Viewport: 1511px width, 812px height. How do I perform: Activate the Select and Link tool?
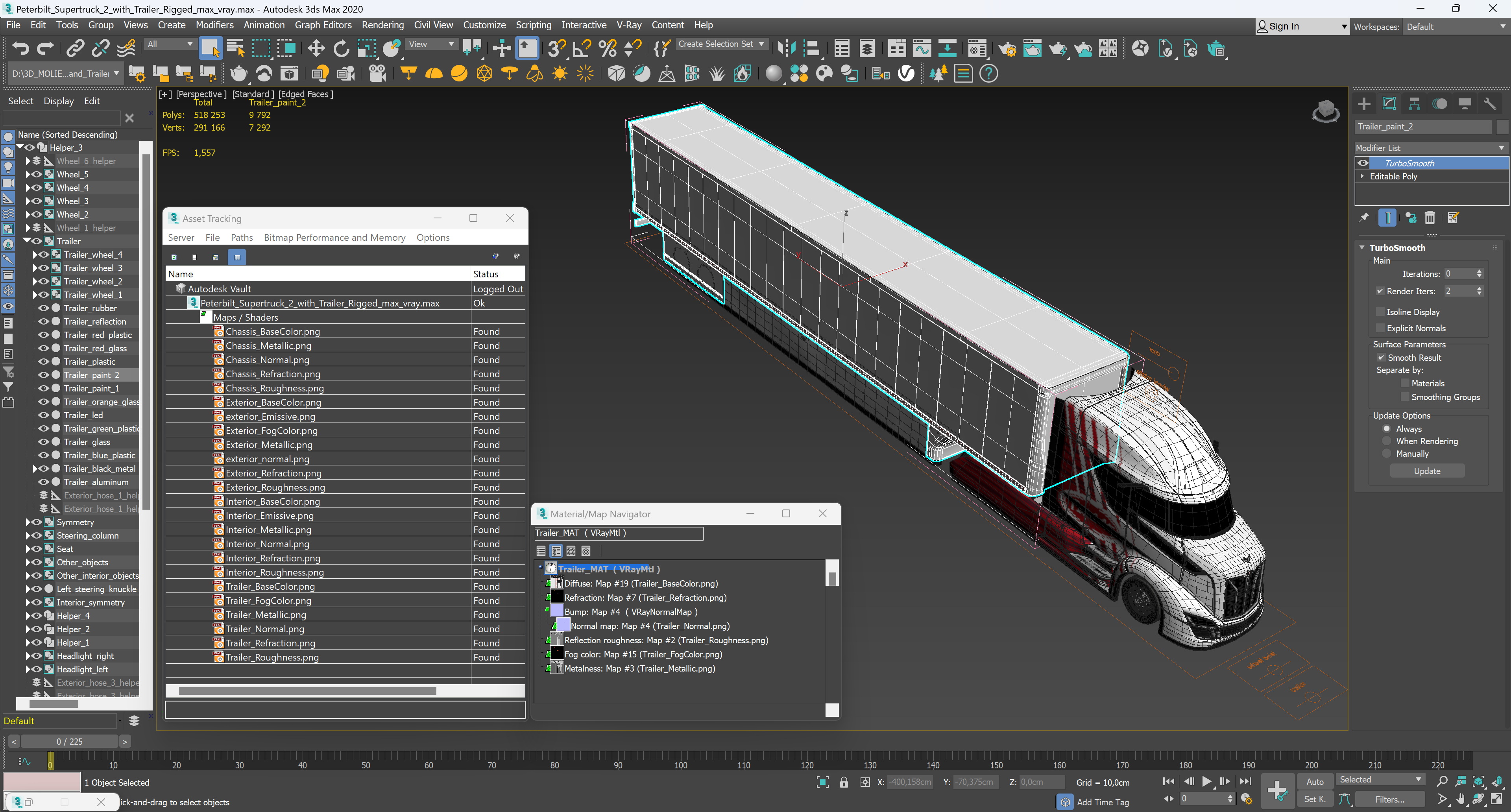(75, 48)
